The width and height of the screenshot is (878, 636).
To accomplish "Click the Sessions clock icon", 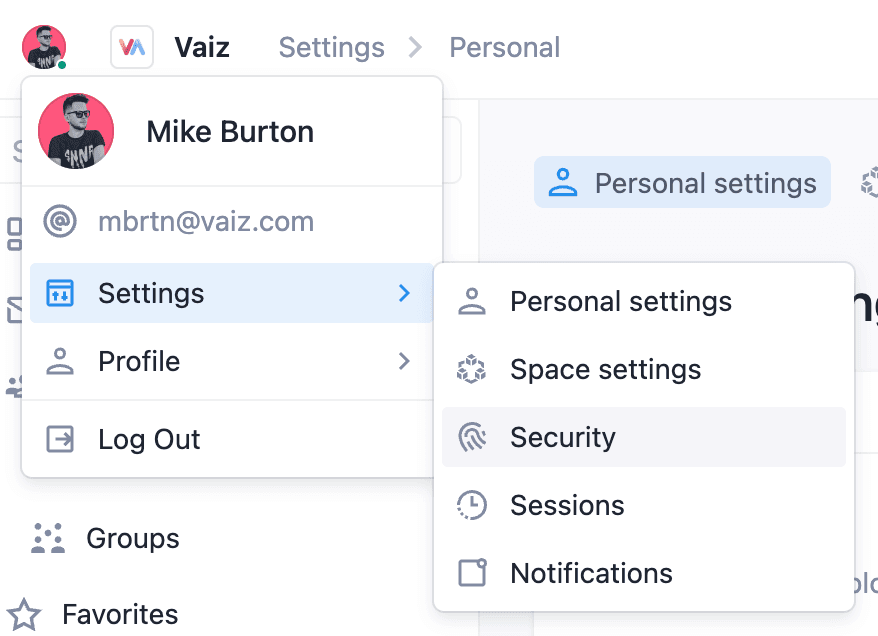I will click(471, 506).
